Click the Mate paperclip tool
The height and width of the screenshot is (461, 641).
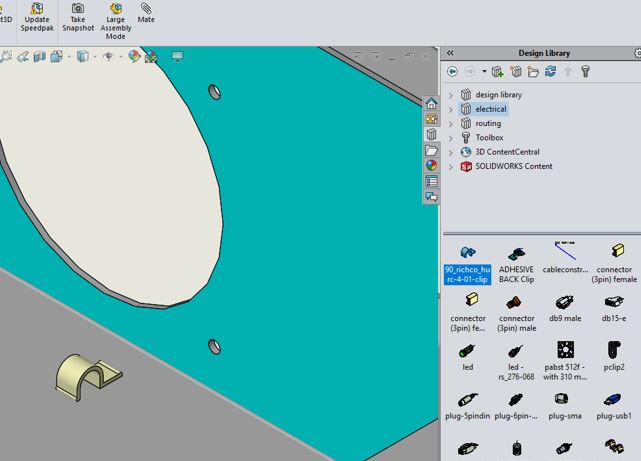point(146,13)
